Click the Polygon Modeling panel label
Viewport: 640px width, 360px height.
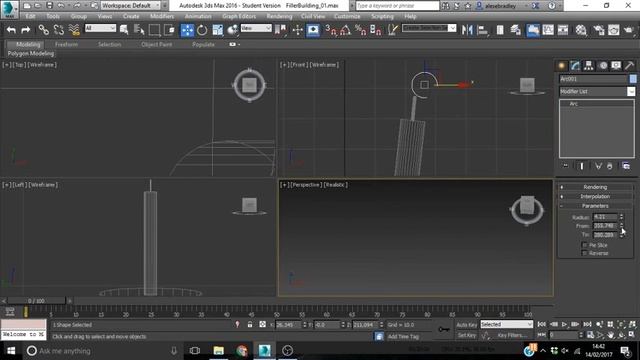point(31,53)
